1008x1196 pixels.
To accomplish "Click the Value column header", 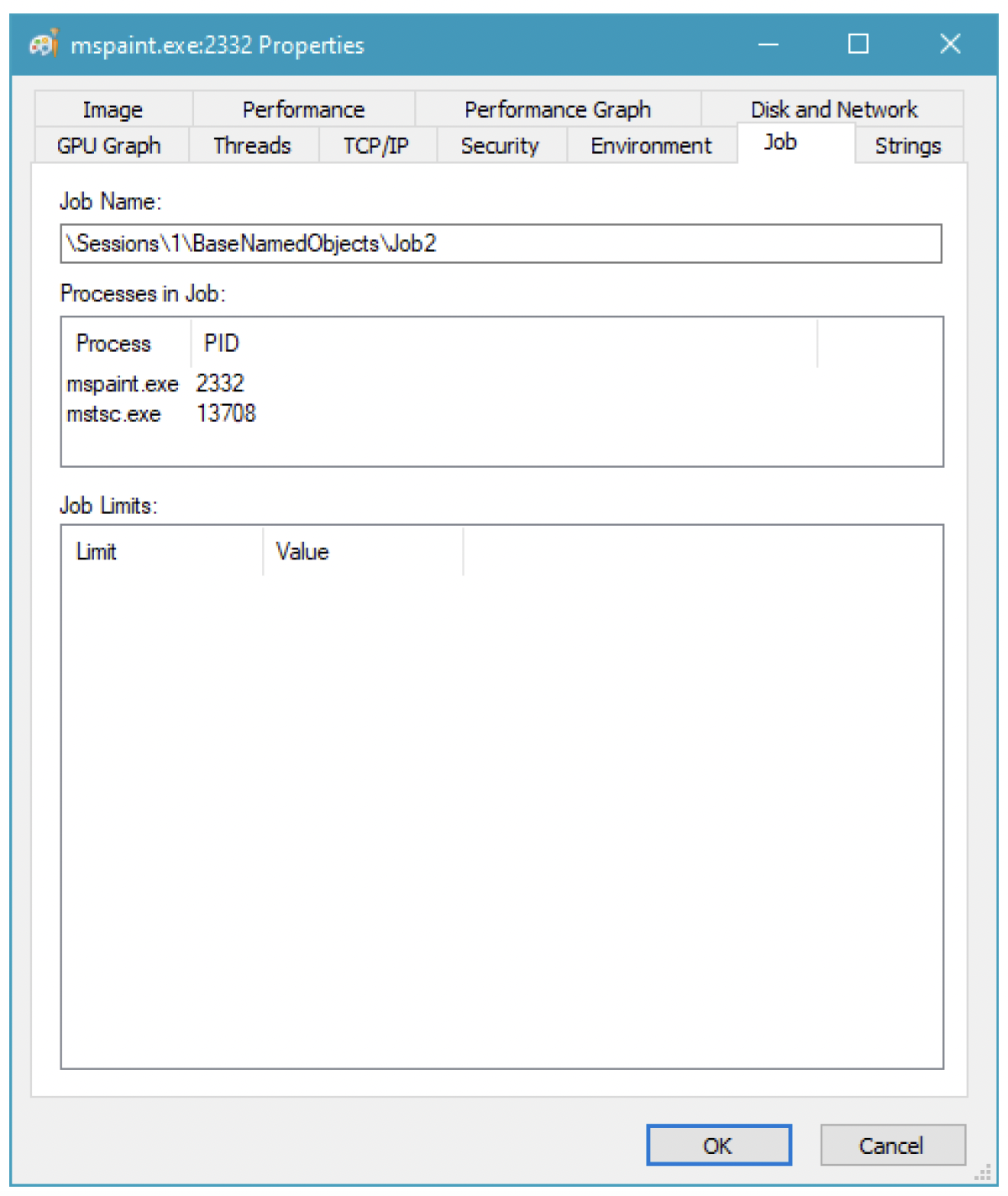I will [302, 552].
